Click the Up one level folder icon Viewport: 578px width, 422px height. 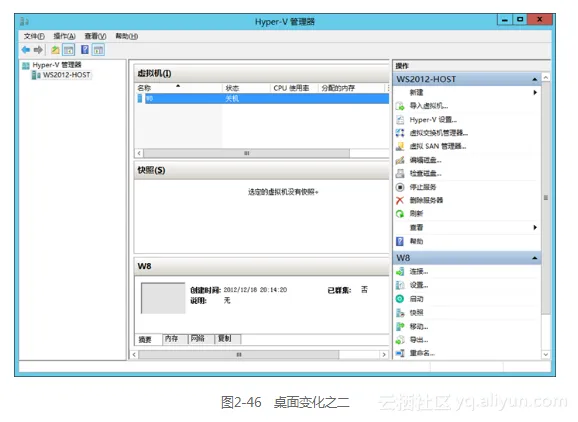55,49
